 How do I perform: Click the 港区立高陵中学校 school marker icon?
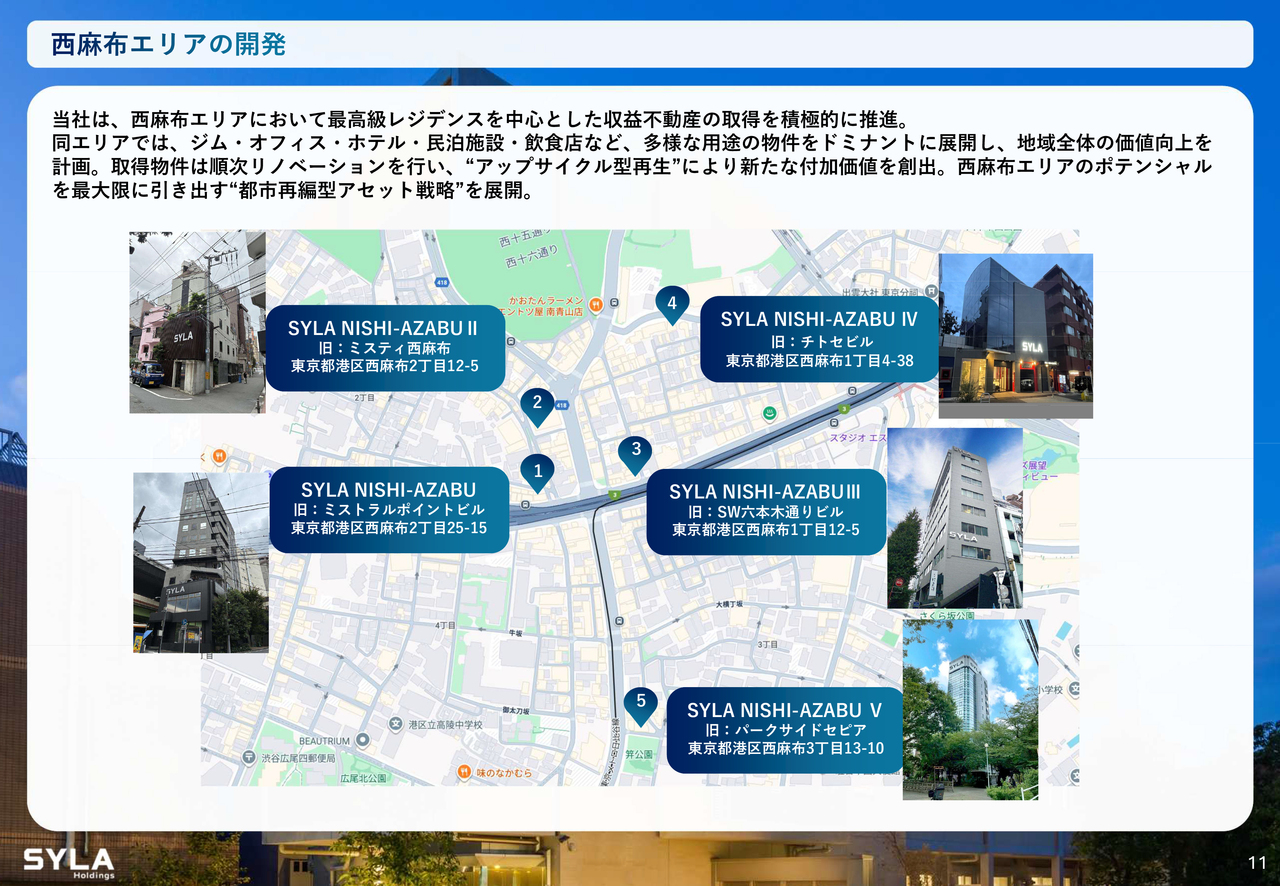tap(396, 724)
